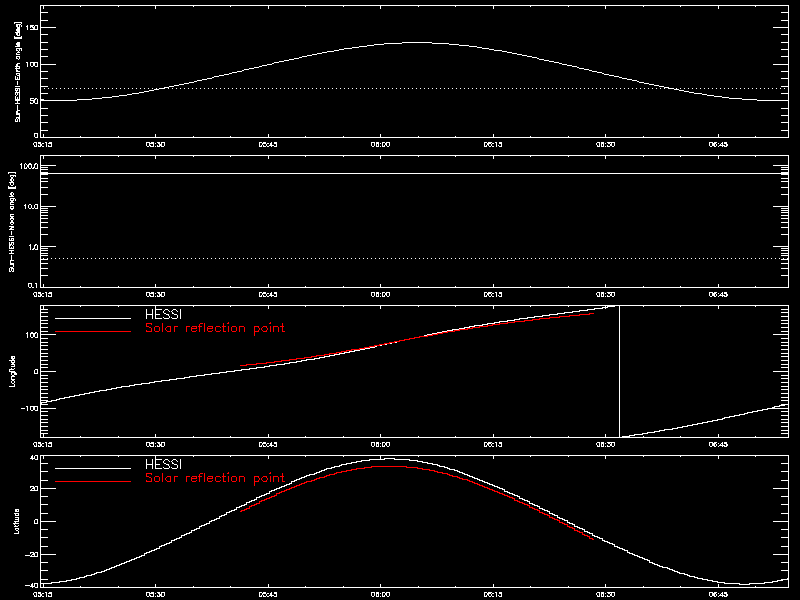Click the 40 tick on Latitude axis
This screenshot has height=600, width=800.
coord(35,458)
